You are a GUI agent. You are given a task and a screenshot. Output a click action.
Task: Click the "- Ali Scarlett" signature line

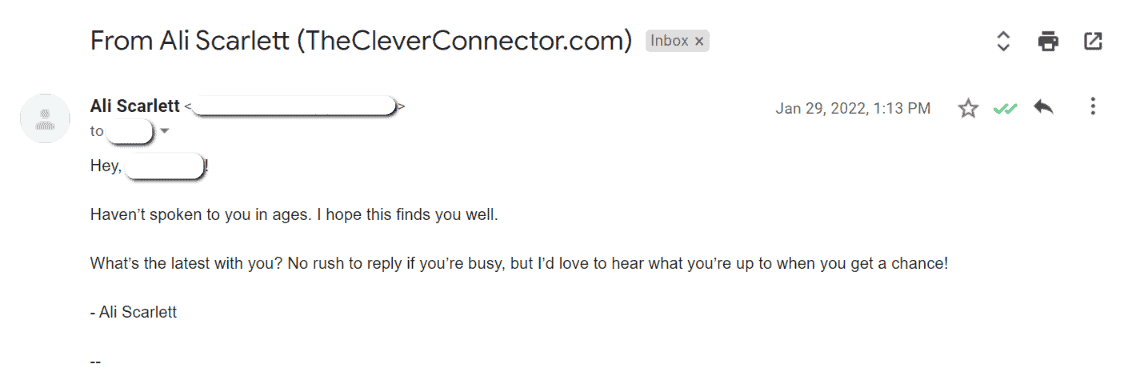click(x=133, y=313)
